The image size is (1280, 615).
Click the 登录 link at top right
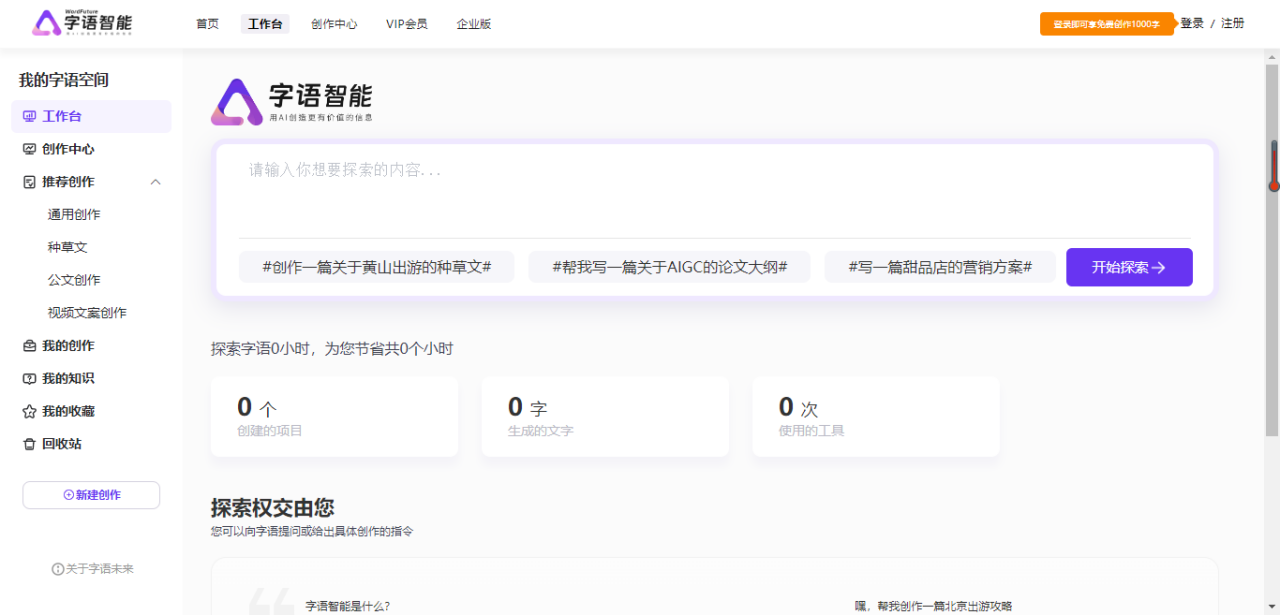1193,23
